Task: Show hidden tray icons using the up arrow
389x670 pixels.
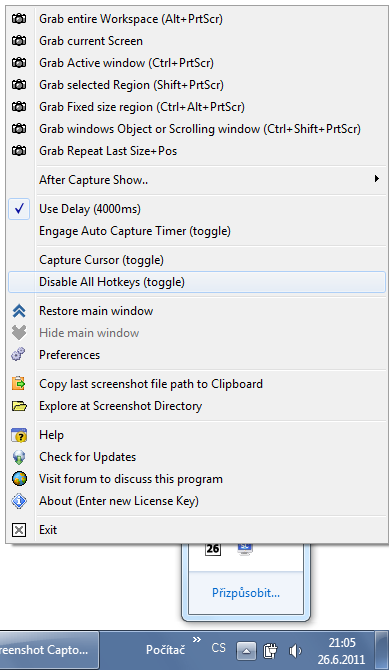Action: click(246, 651)
